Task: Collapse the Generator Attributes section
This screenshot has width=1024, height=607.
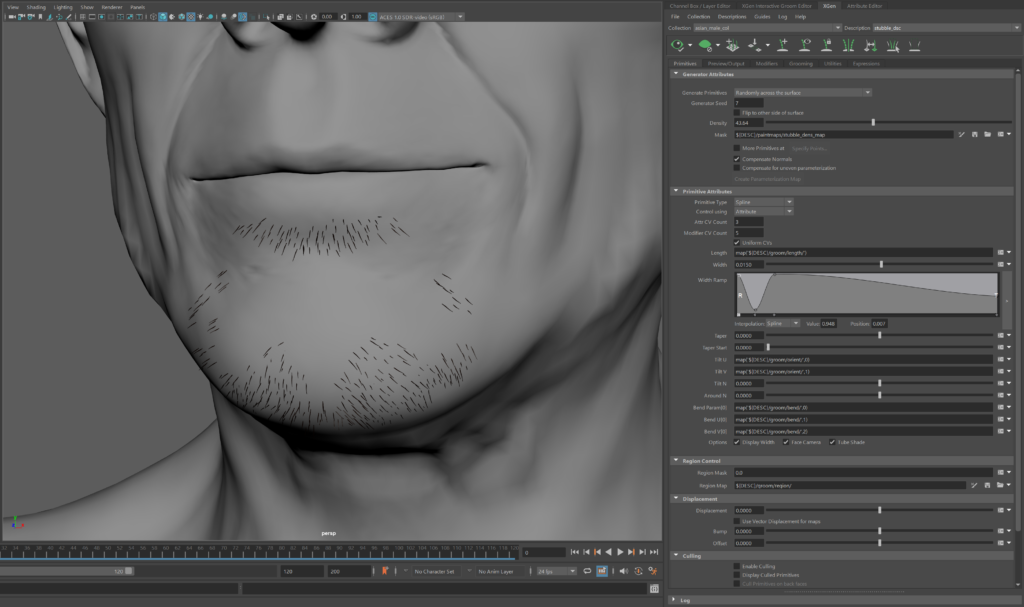Action: (708, 75)
